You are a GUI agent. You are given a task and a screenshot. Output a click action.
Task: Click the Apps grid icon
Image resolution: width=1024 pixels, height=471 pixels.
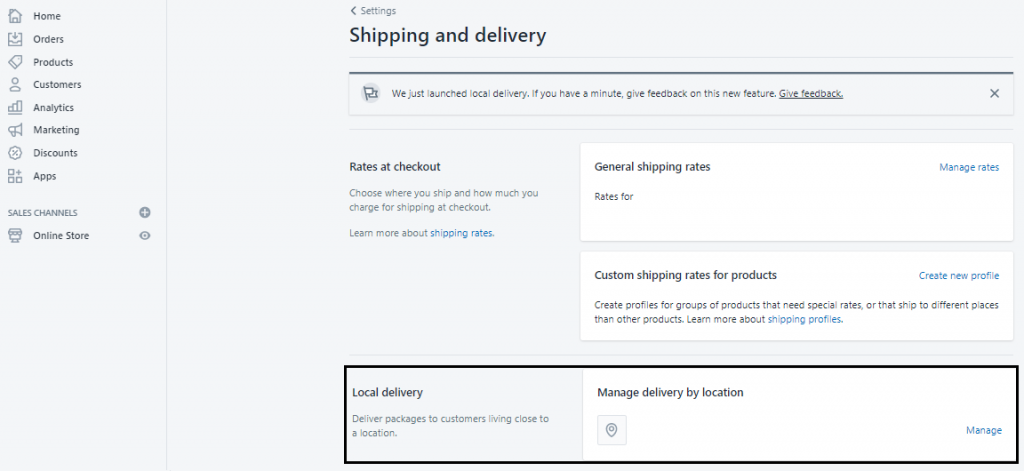point(15,176)
